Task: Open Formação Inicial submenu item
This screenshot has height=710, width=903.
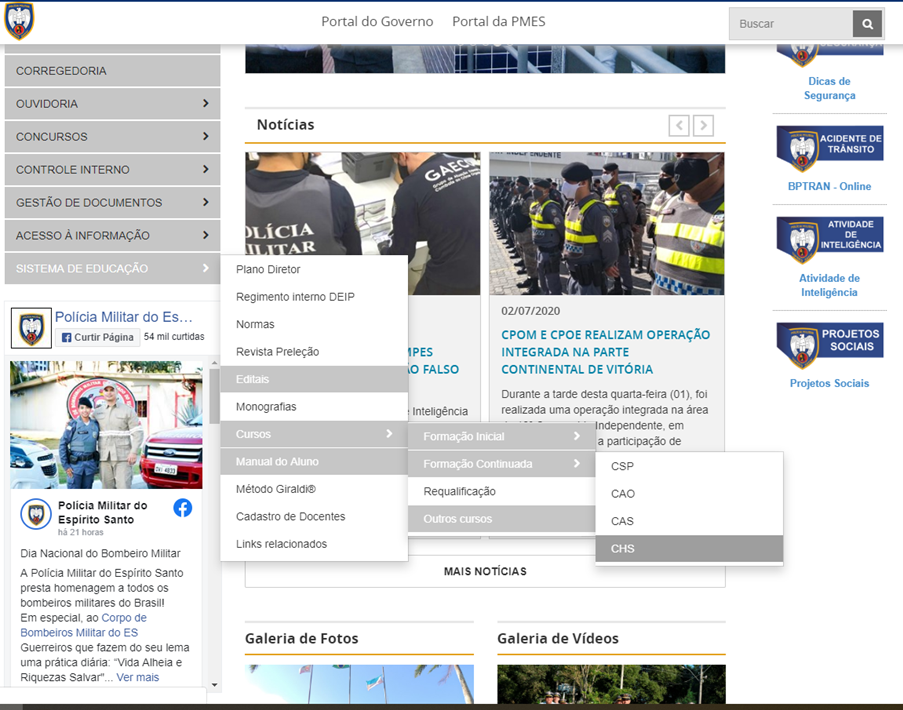Action: coord(500,437)
